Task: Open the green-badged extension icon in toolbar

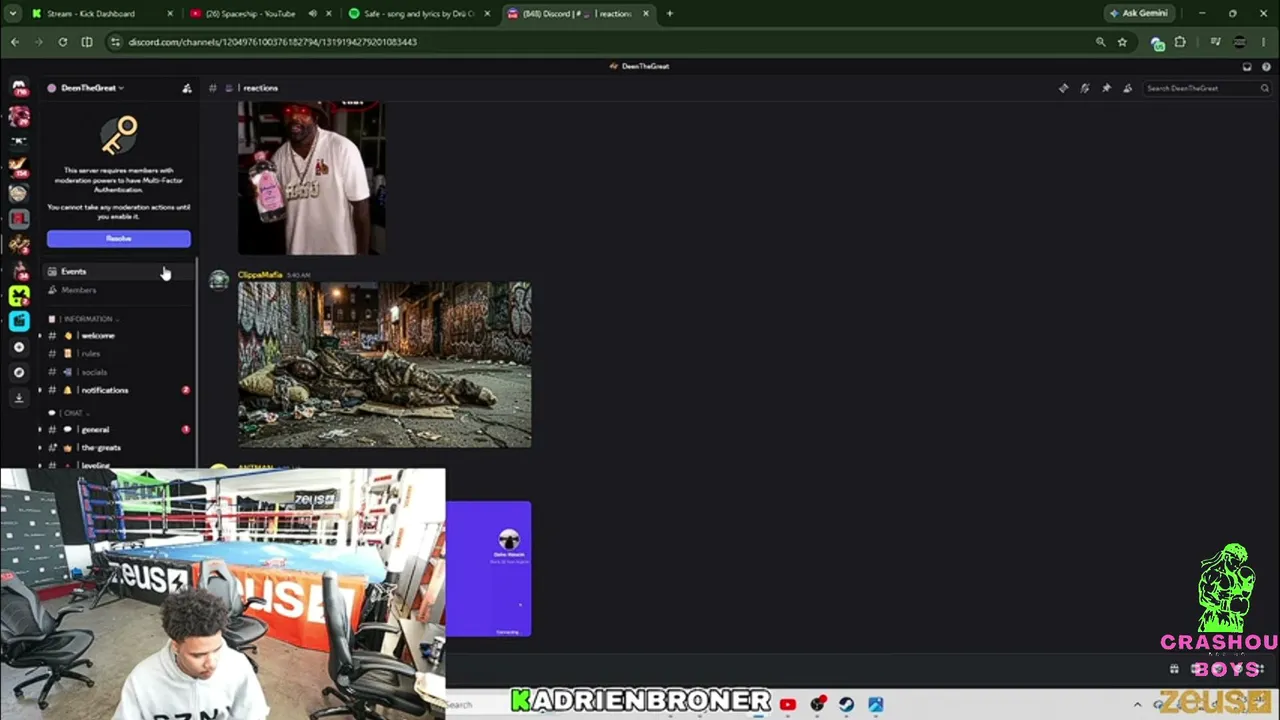Action: (1157, 43)
